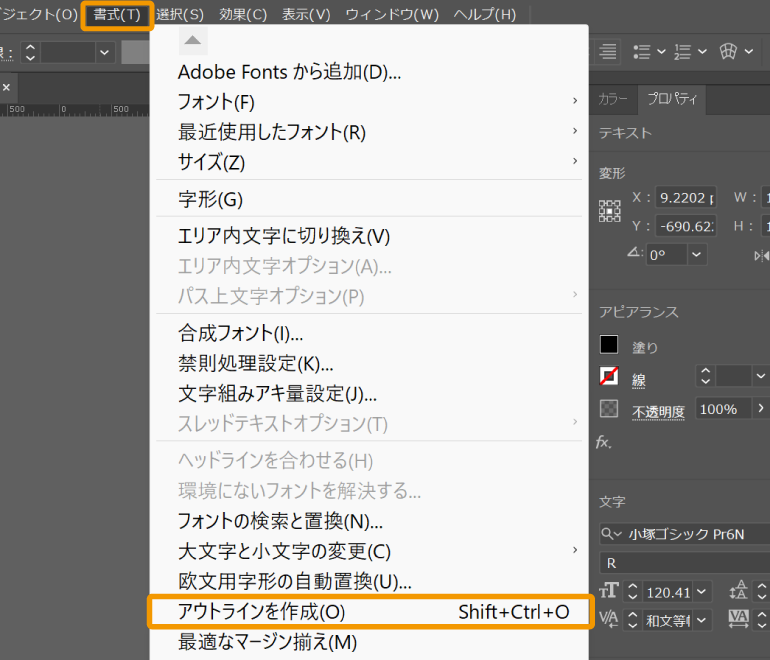Screen dimensions: 770x660
Task: Click the envelope warp icon
Action: [728, 51]
